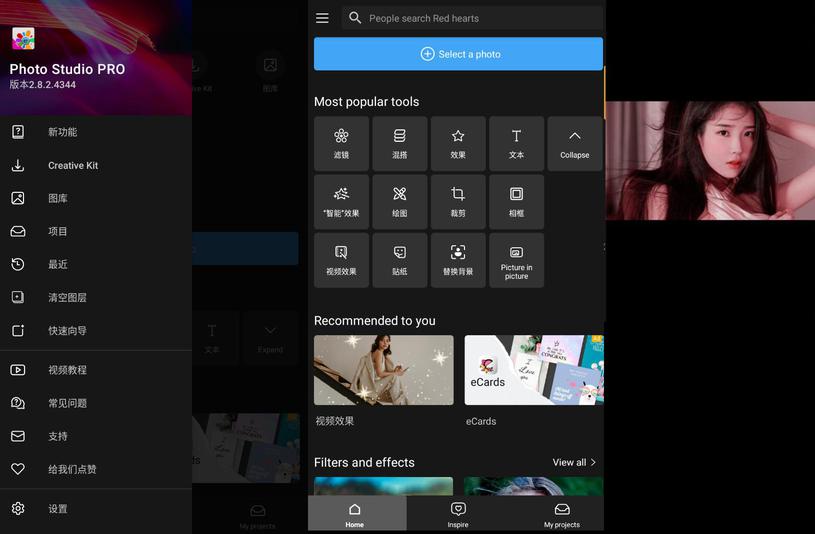The height and width of the screenshot is (534, 815).
Task: Switch to the Inspire tab
Action: coord(458,514)
